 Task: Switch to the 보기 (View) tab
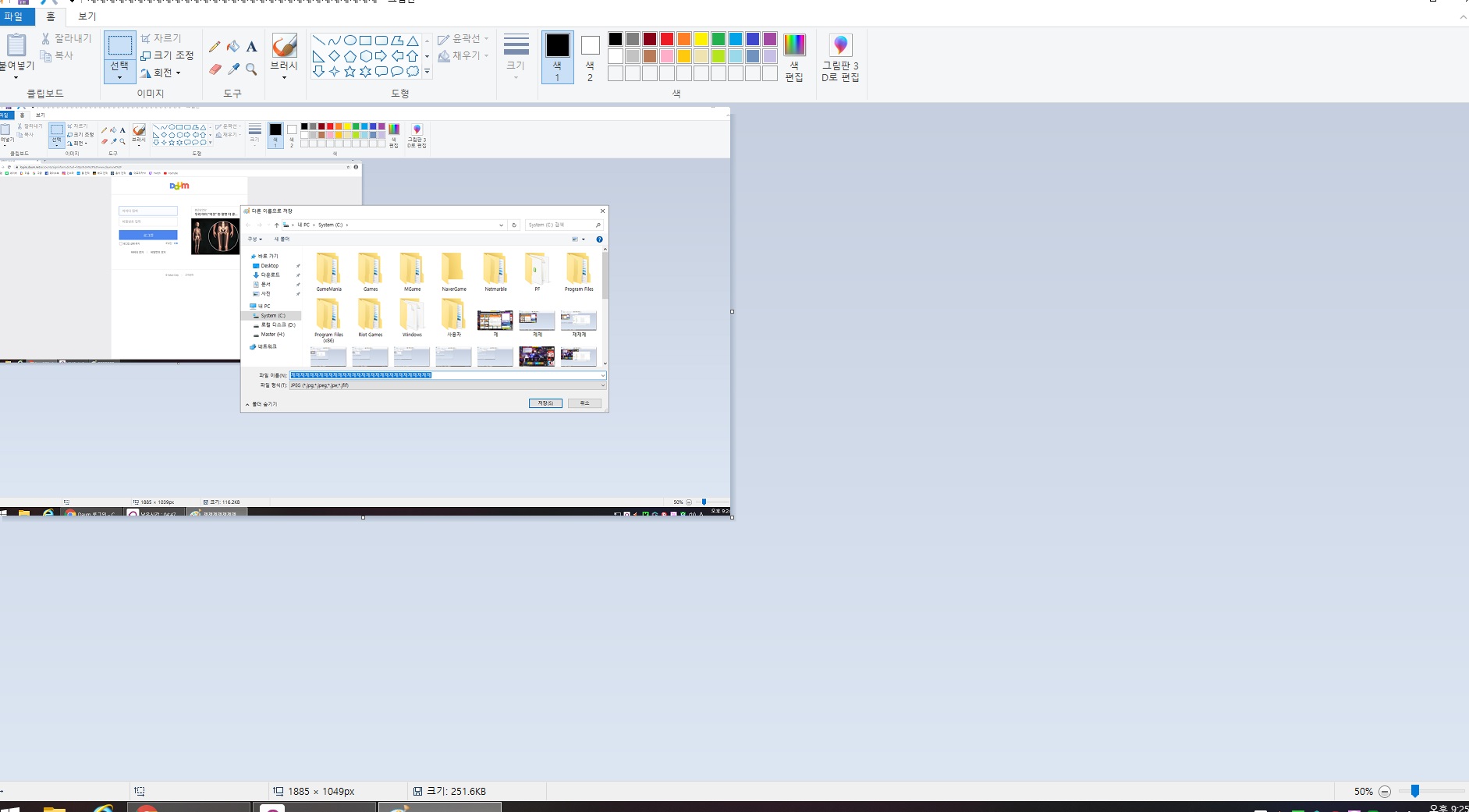87,16
